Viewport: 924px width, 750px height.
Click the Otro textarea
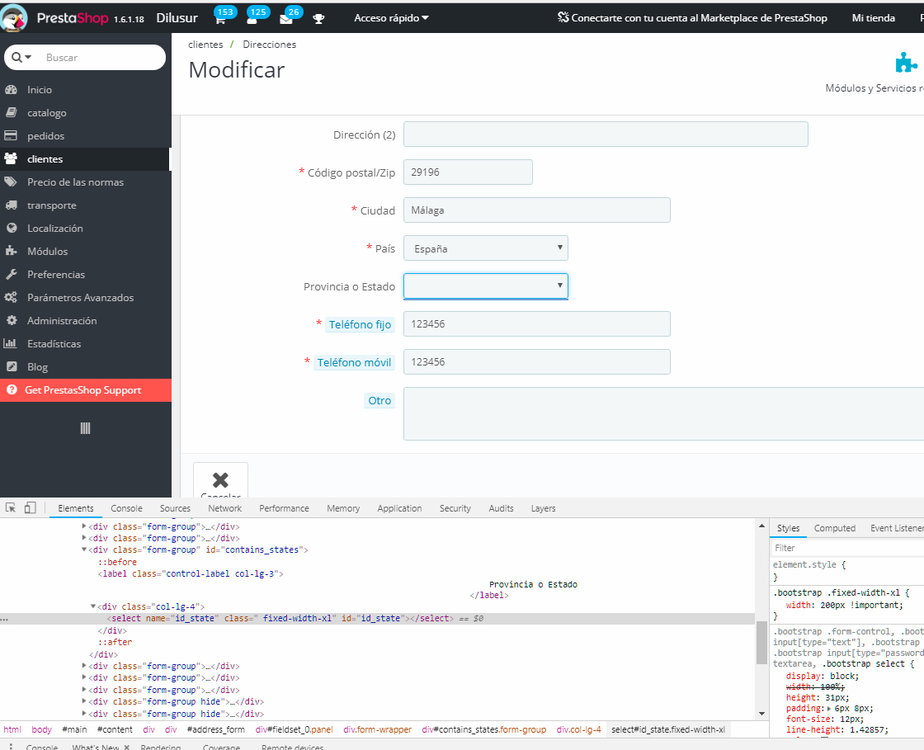[664, 414]
